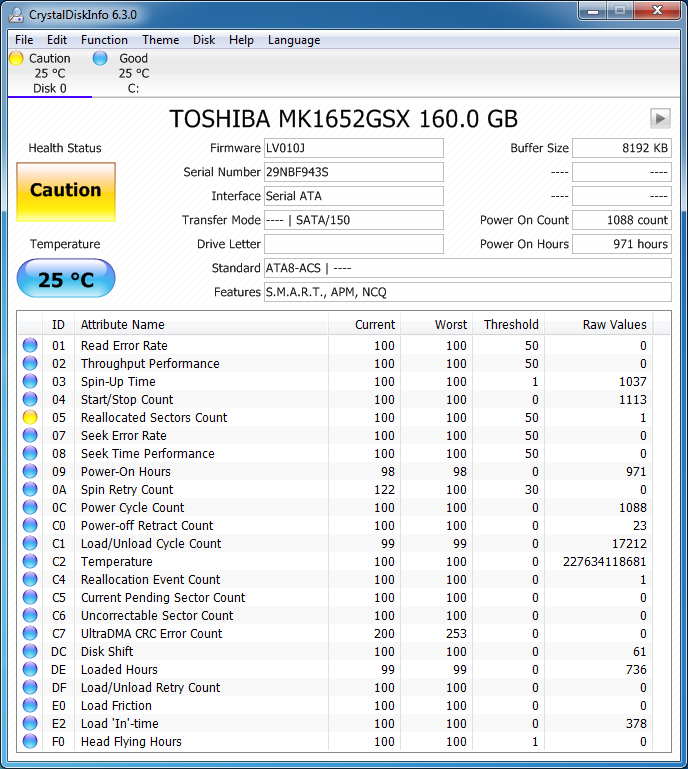Click the Features field S.M.A.R.T., APM, NCQ
The height and width of the screenshot is (769, 688).
pos(468,292)
